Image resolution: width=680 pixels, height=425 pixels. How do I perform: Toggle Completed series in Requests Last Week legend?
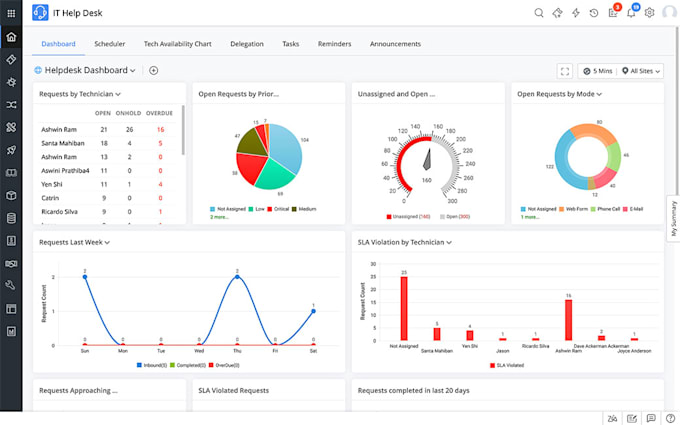(x=188, y=365)
